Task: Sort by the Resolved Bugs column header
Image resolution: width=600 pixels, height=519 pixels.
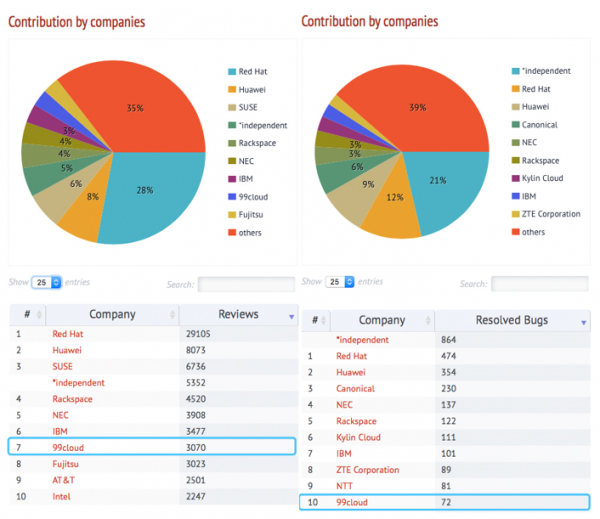Action: point(512,320)
